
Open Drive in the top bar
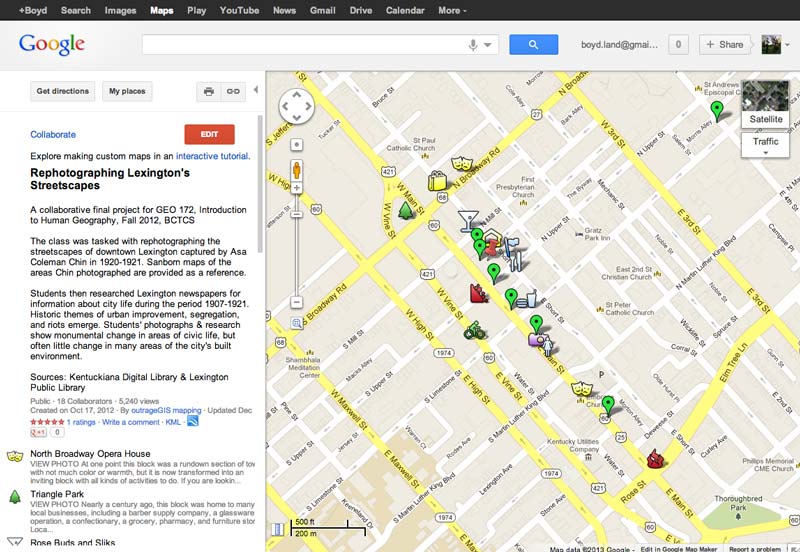pos(361,10)
